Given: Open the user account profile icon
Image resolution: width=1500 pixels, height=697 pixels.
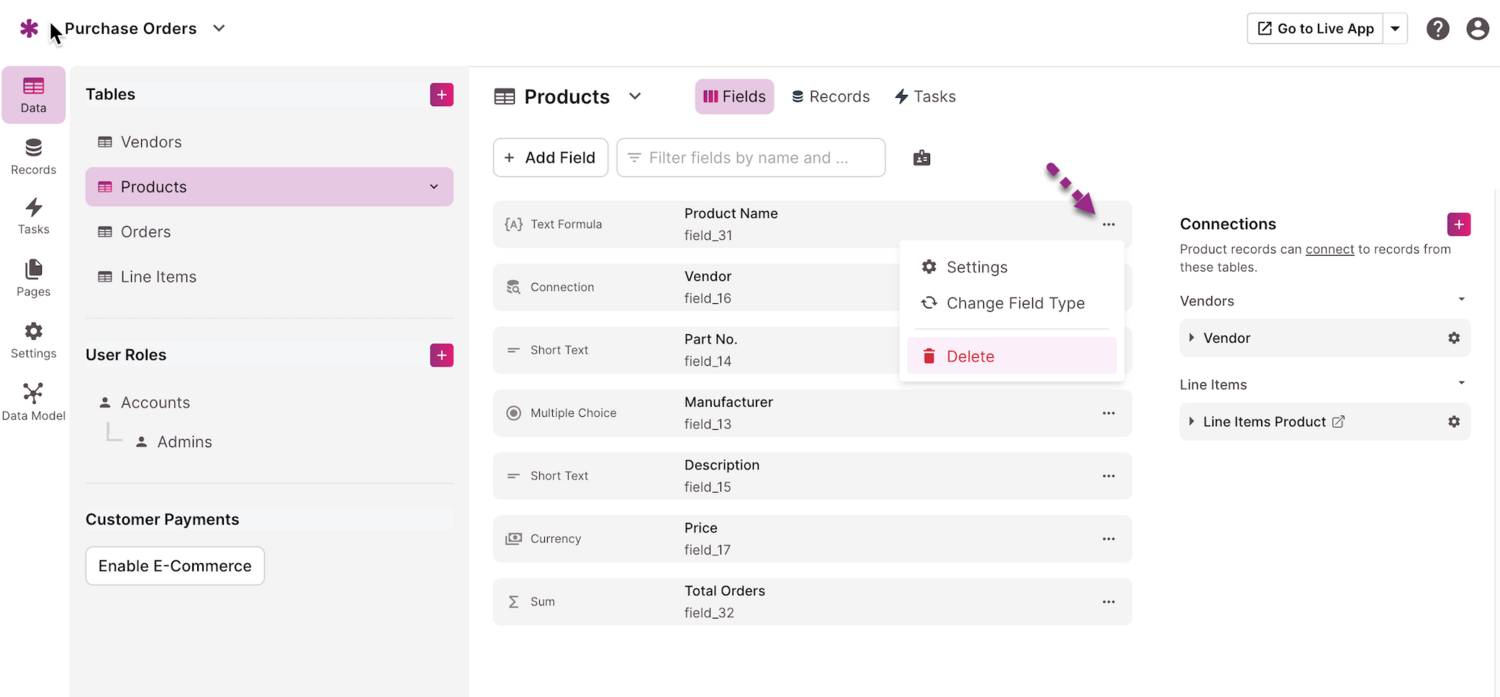Looking at the screenshot, I should tap(1477, 29).
